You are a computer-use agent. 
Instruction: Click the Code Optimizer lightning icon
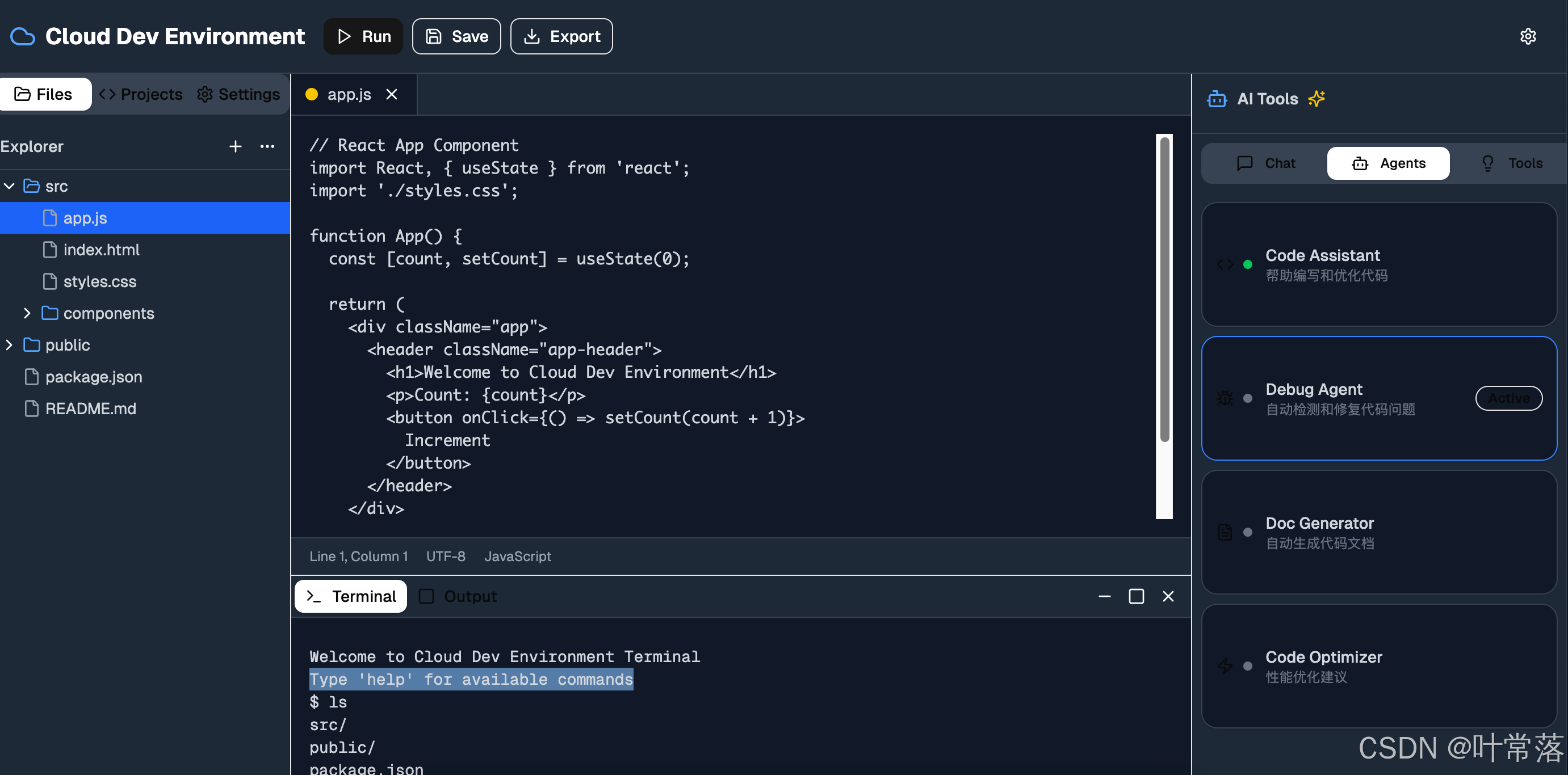[1225, 666]
